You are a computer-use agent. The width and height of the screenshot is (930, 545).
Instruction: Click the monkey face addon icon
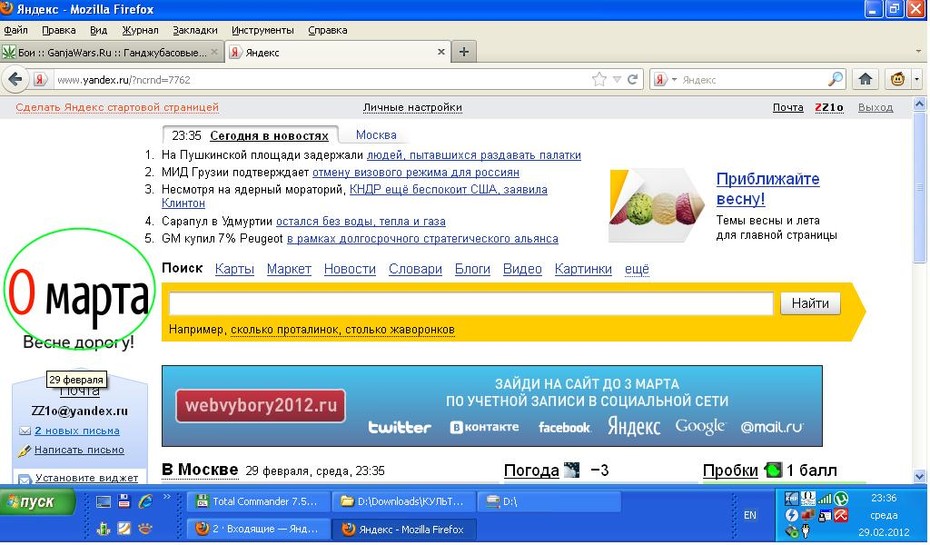[897, 79]
